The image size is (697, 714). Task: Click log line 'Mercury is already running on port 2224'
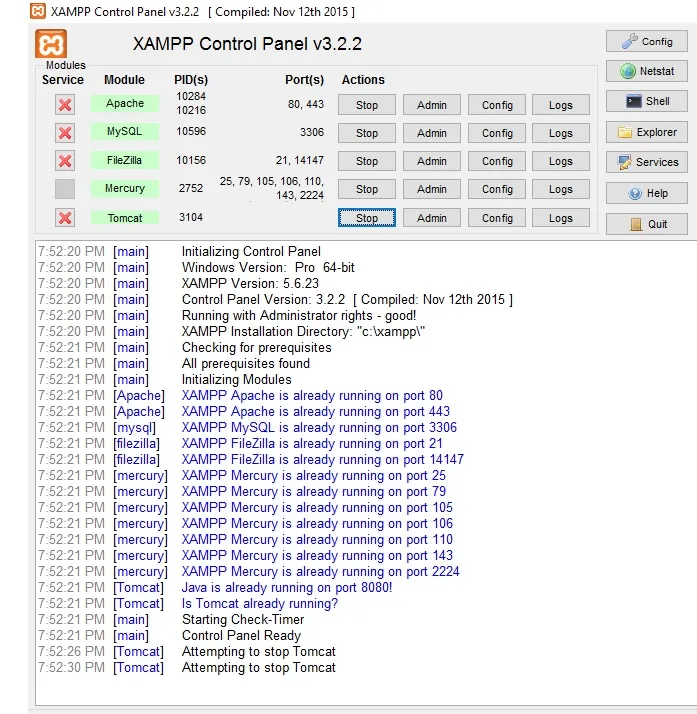coord(321,571)
